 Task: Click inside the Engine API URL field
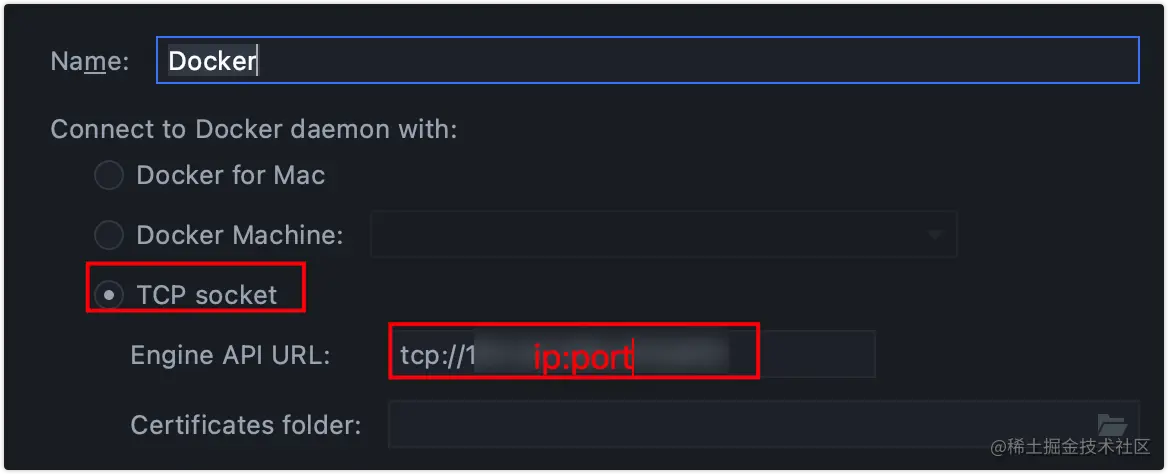pyautogui.click(x=632, y=354)
